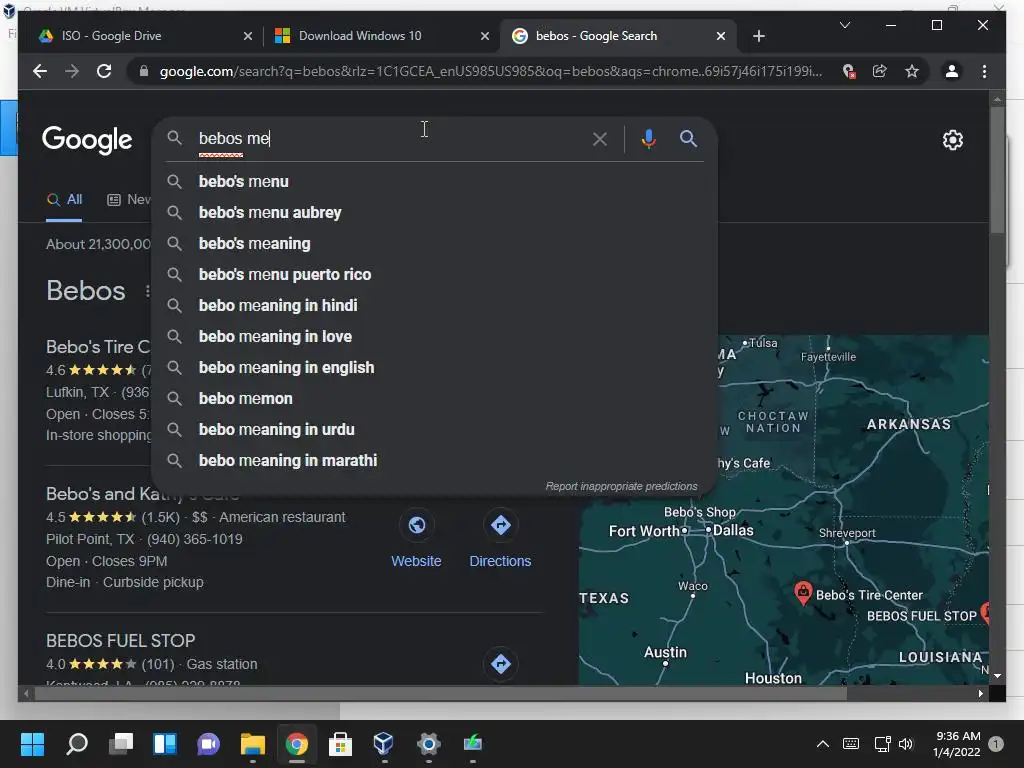Open the Chrome tab search dropdown arrow
The width and height of the screenshot is (1024, 768).
coord(844,25)
